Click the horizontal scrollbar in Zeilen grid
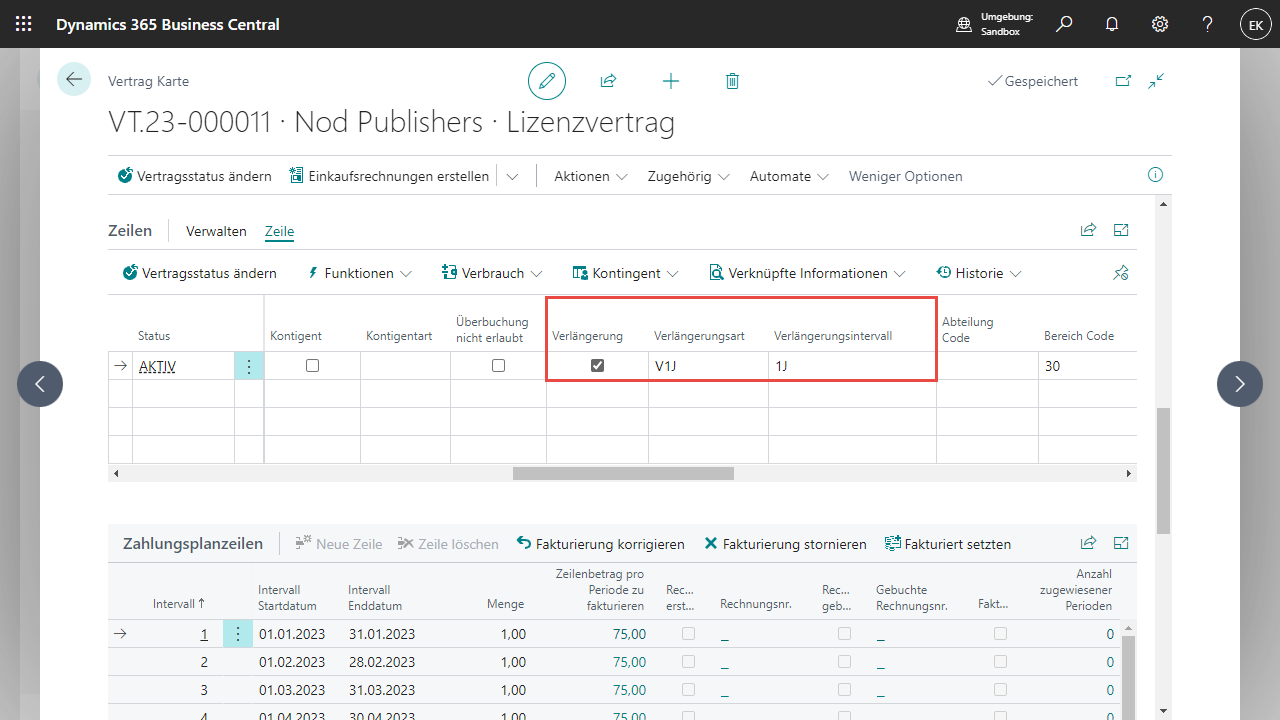 pos(623,473)
